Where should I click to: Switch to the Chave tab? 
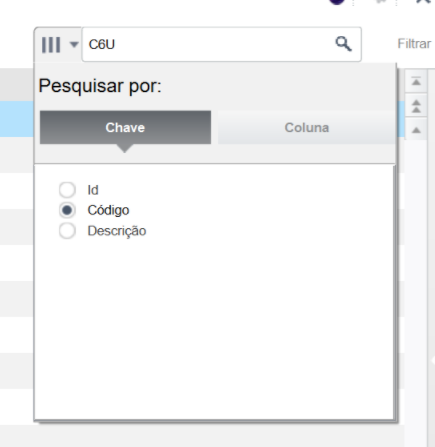(125, 128)
